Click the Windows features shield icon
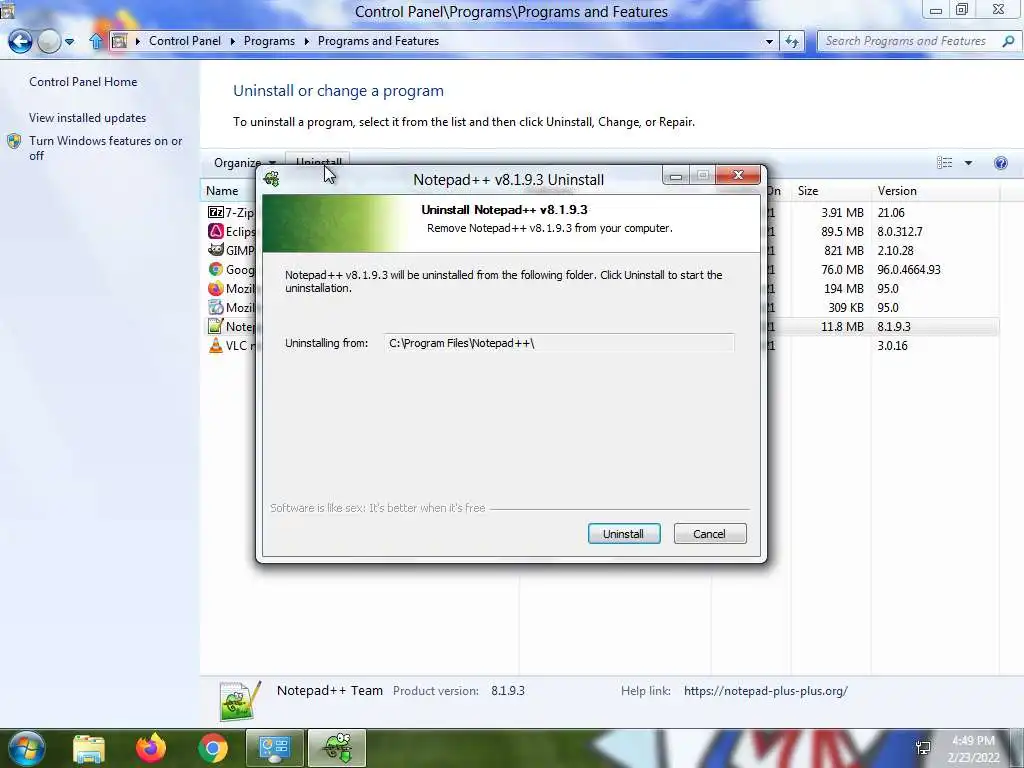The width and height of the screenshot is (1024, 768). click(14, 141)
